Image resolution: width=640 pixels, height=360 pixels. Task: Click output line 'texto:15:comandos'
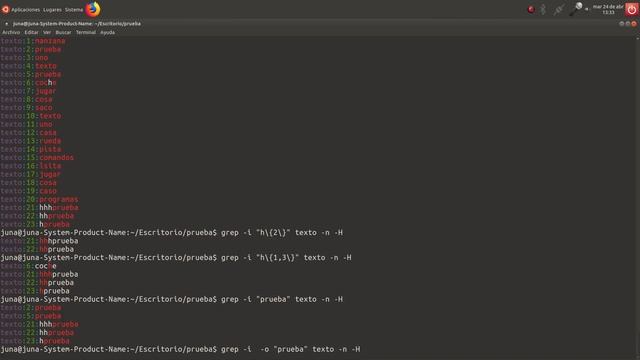37,158
